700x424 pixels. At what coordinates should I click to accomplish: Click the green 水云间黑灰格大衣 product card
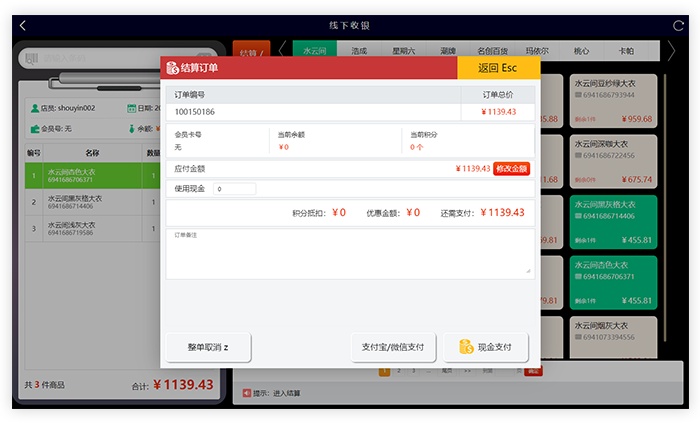613,220
